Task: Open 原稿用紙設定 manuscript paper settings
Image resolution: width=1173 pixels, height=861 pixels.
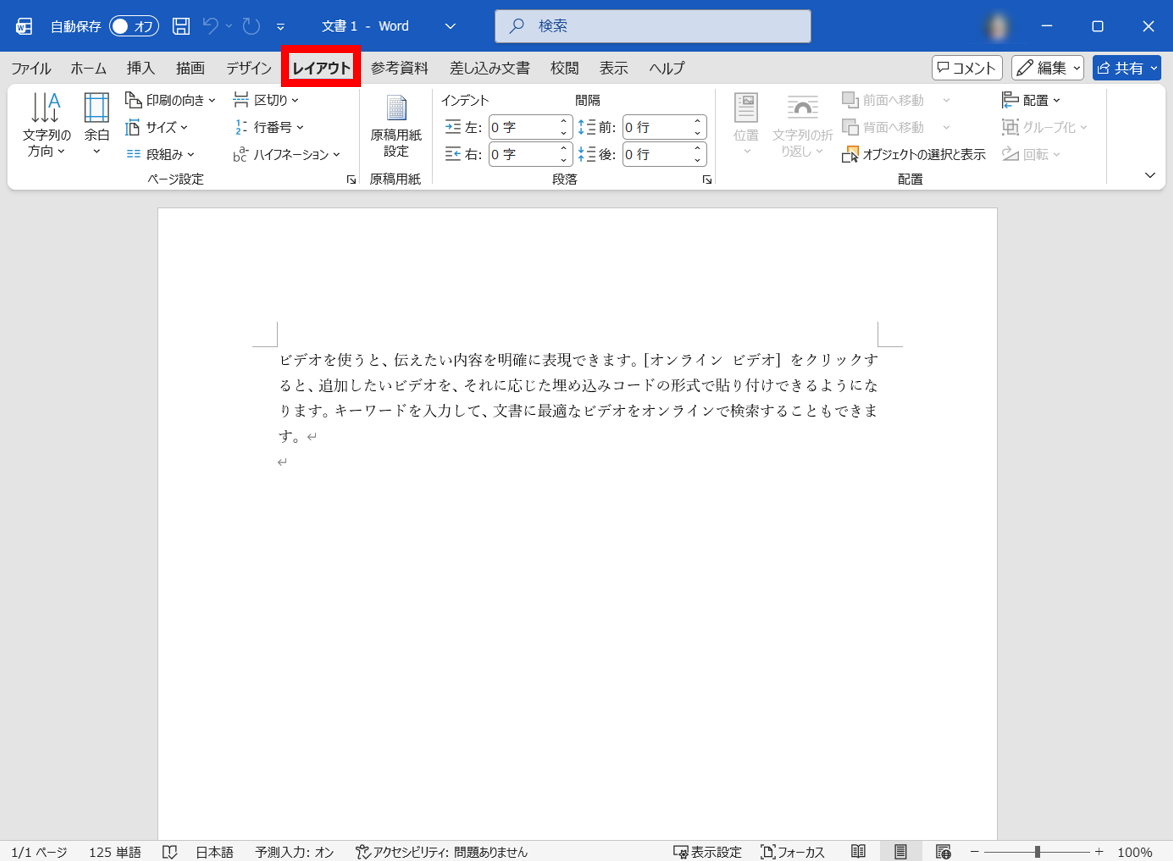Action: point(396,126)
